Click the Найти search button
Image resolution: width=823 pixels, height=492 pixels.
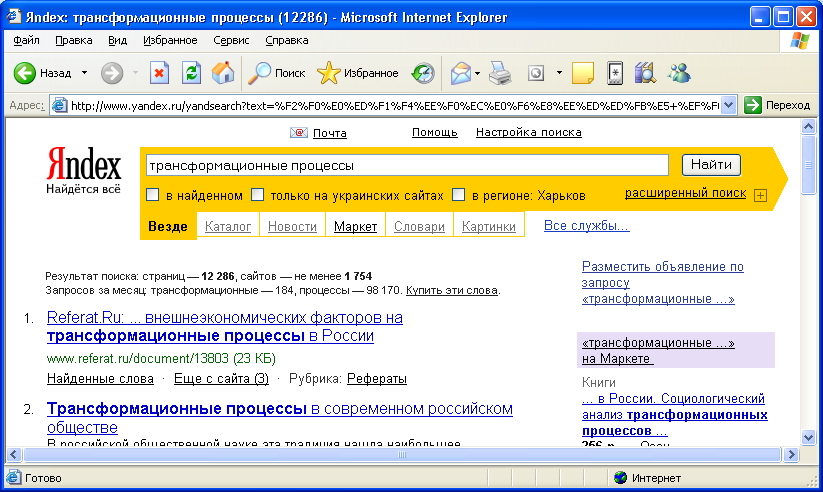coord(711,165)
